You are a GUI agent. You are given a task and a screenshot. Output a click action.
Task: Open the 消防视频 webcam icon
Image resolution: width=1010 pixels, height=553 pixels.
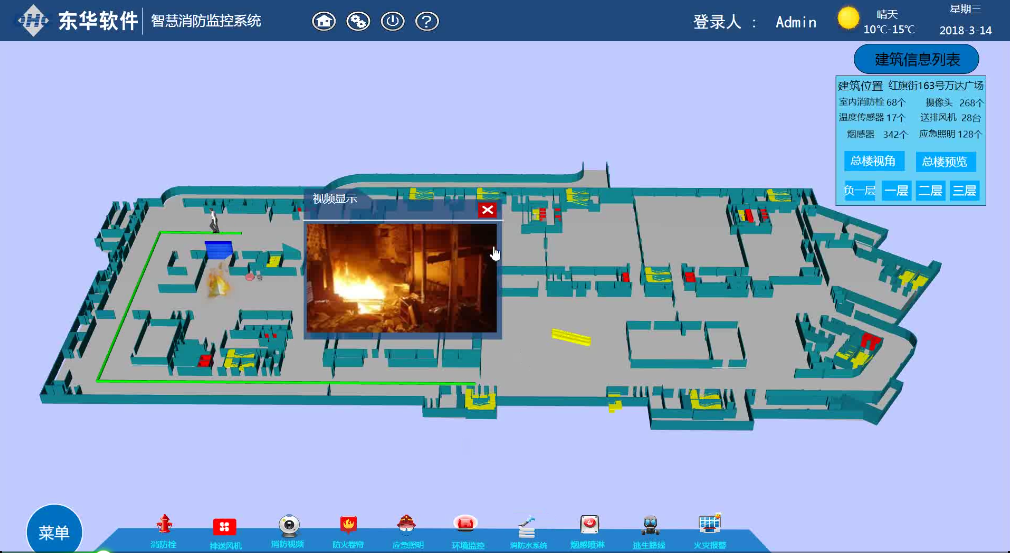pos(289,526)
